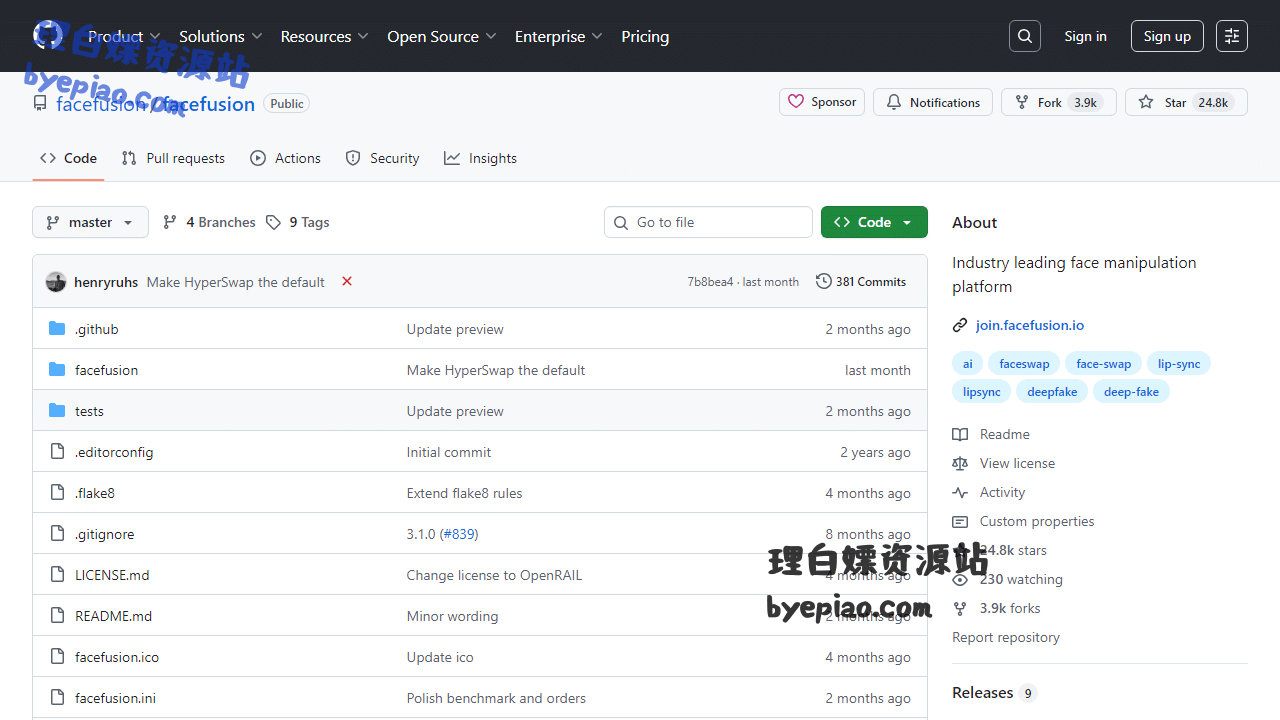Open the search magnifier icon in header
Screen dimensions: 1280x720
(x=1025, y=36)
